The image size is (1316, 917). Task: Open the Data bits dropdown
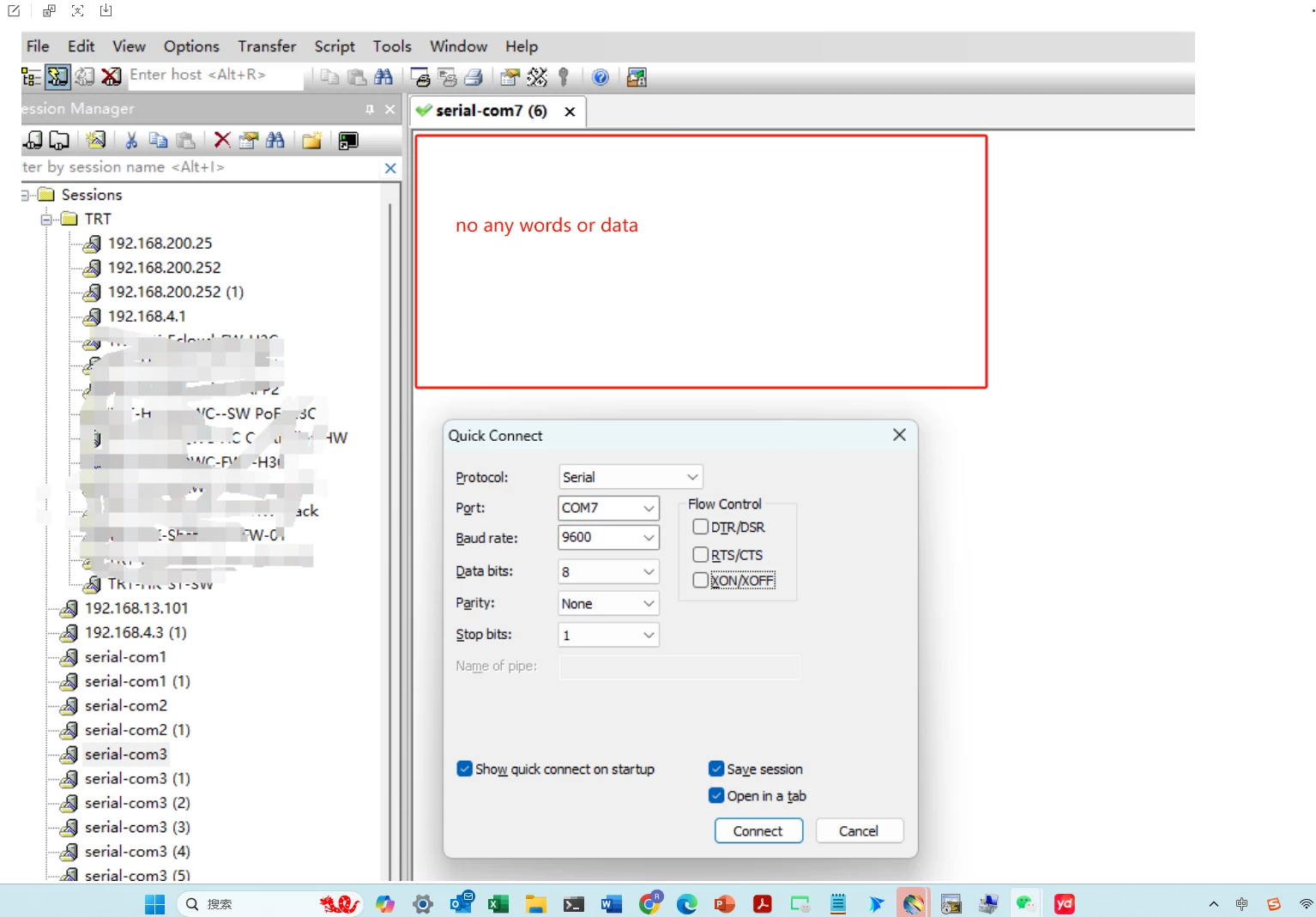tap(608, 571)
